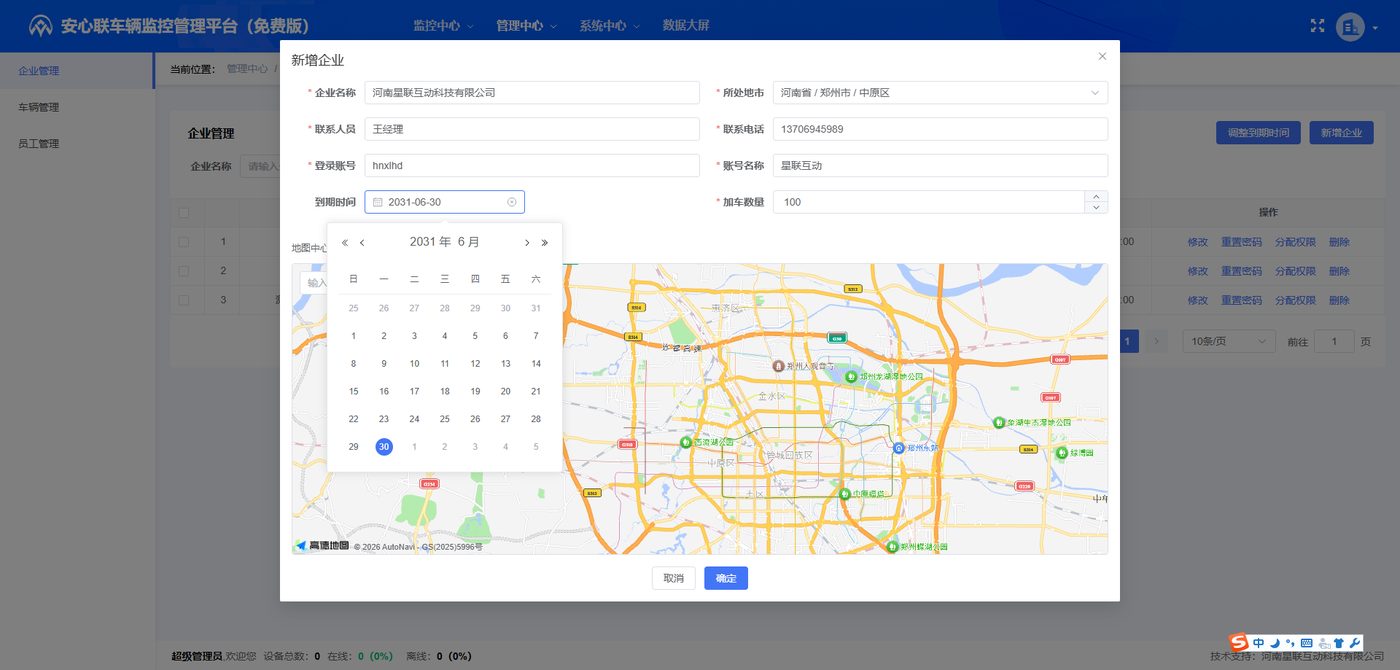Open the 10条/页 page size dropdown
The height and width of the screenshot is (670, 1400).
1229,341
